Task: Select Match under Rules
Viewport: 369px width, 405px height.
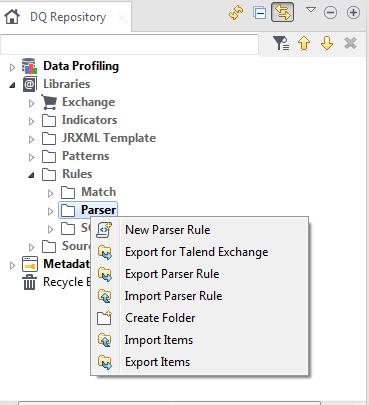Action: (x=99, y=192)
